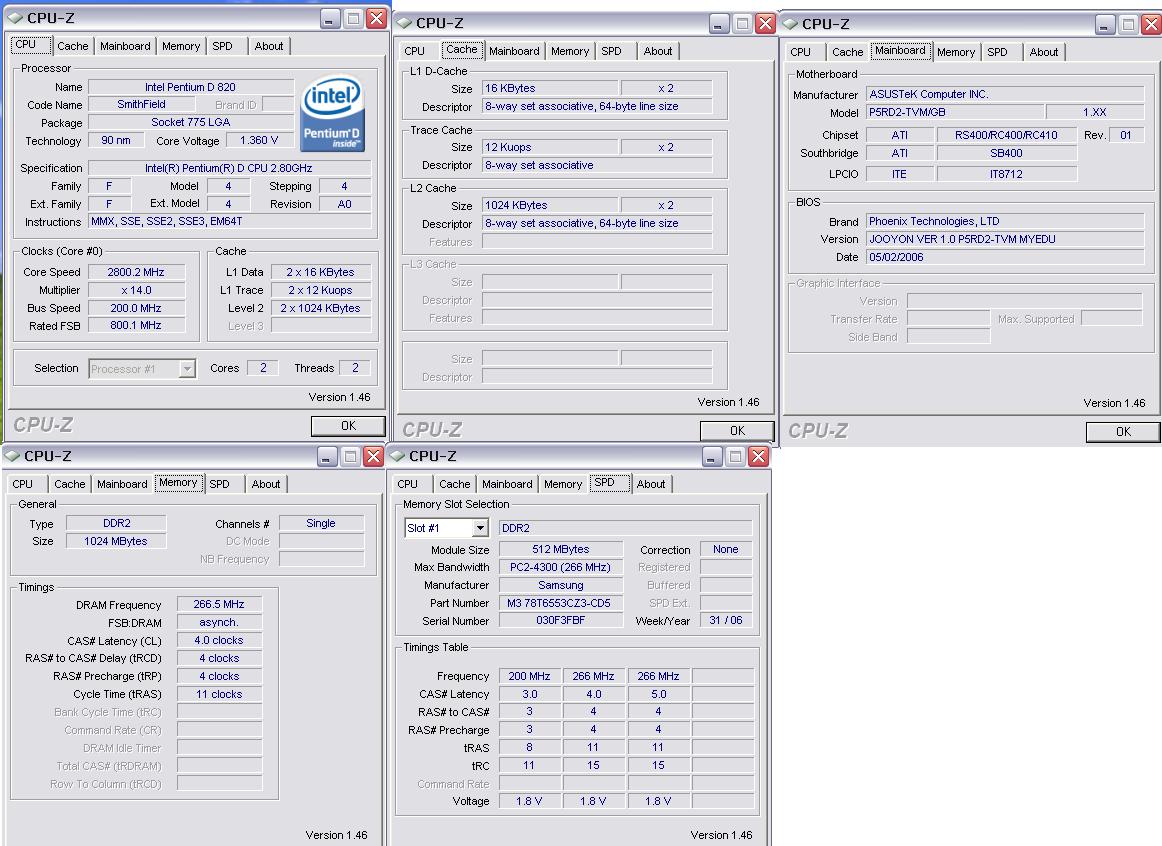The height and width of the screenshot is (846, 1162).
Task: Switch to CPU tab in the Timings window
Action: coord(23,484)
